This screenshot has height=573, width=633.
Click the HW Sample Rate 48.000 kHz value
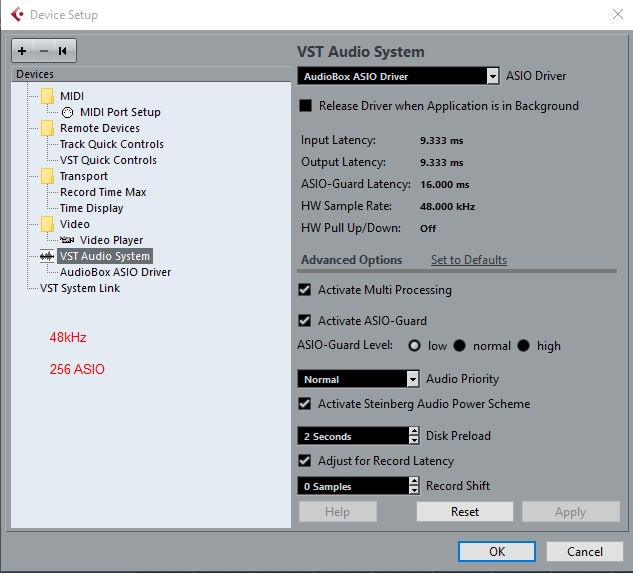click(x=447, y=206)
